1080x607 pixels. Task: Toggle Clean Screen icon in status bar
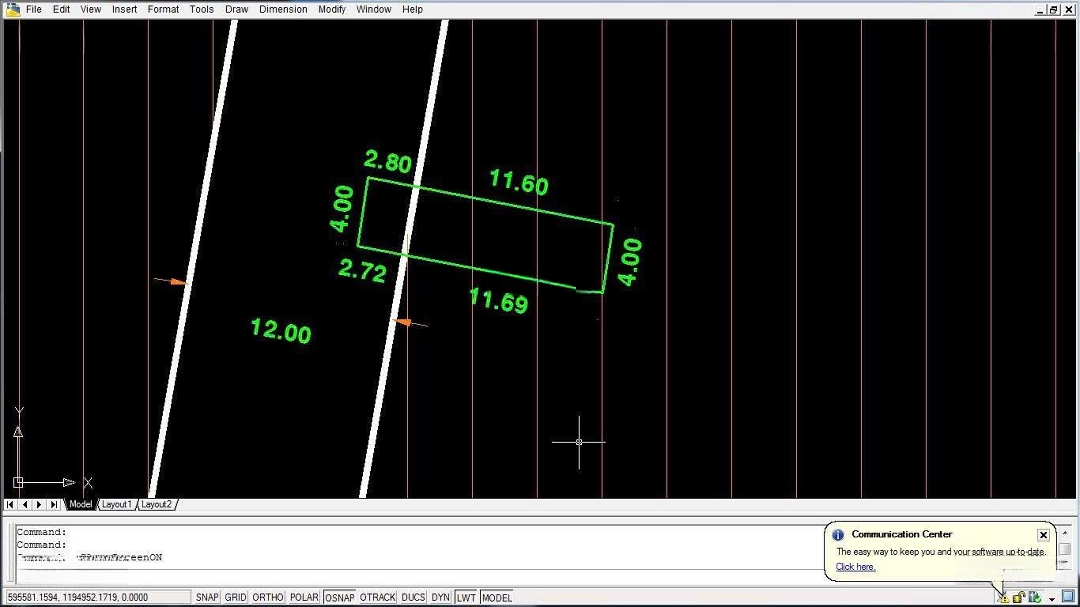1068,597
